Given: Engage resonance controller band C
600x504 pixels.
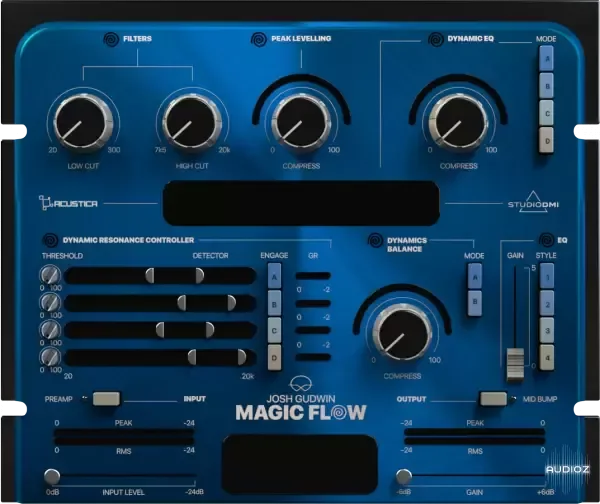Looking at the screenshot, I should click(274, 331).
